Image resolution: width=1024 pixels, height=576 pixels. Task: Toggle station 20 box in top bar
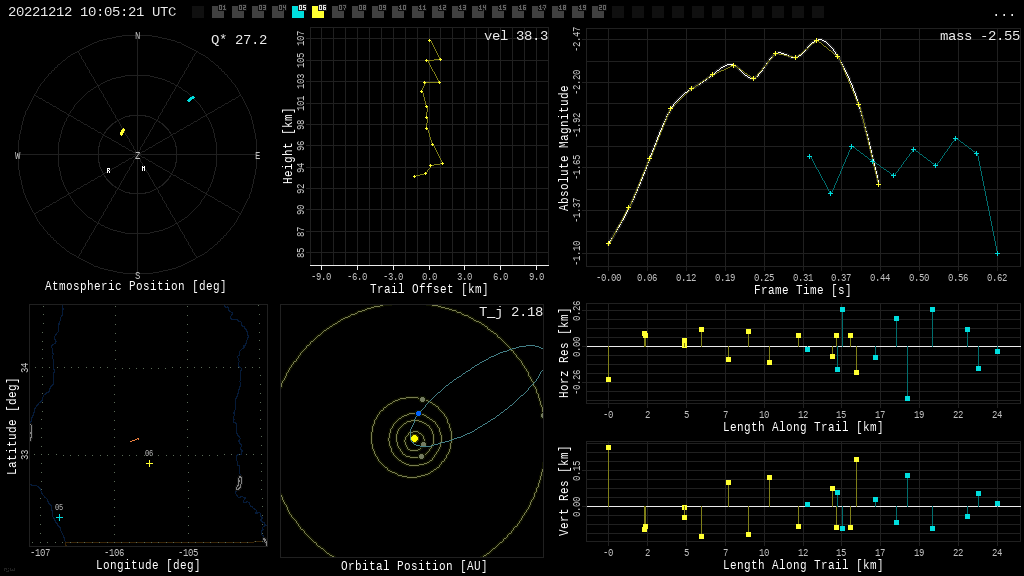pos(598,12)
